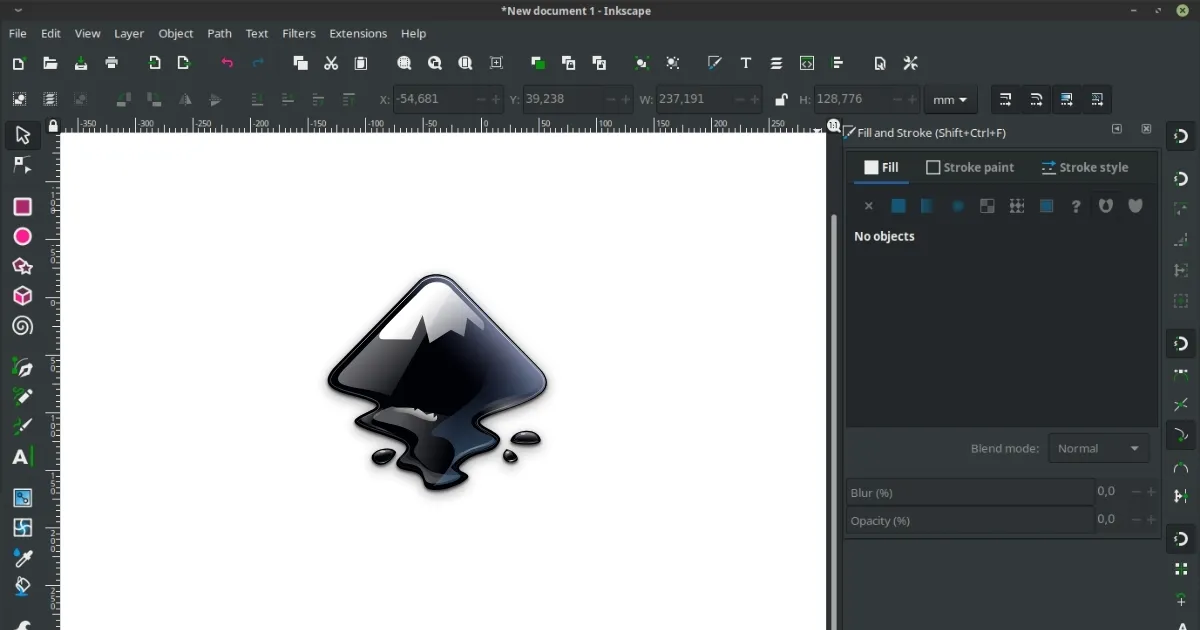1200x630 pixels.
Task: Ungroup the selected objects icon
Action: tap(673, 63)
